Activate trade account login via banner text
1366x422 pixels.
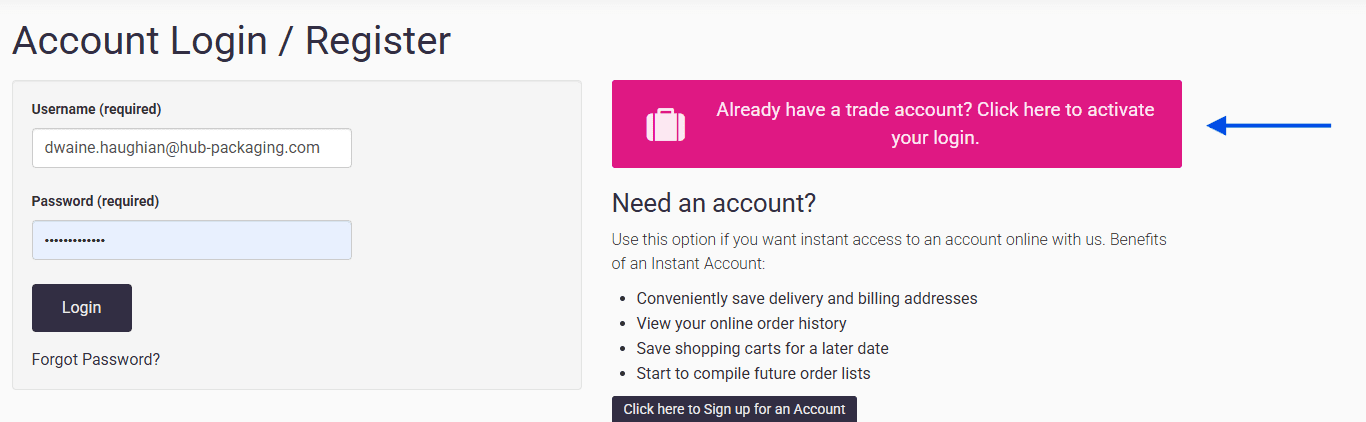point(935,123)
